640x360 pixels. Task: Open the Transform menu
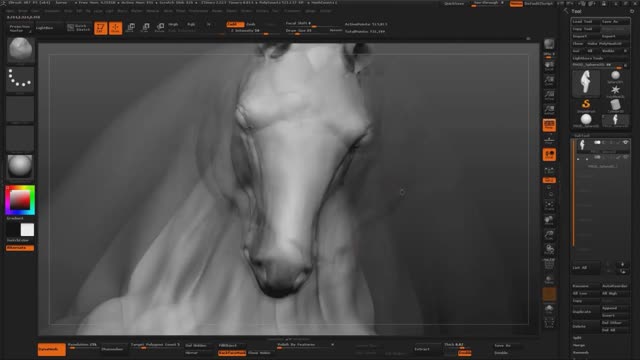[292, 11]
